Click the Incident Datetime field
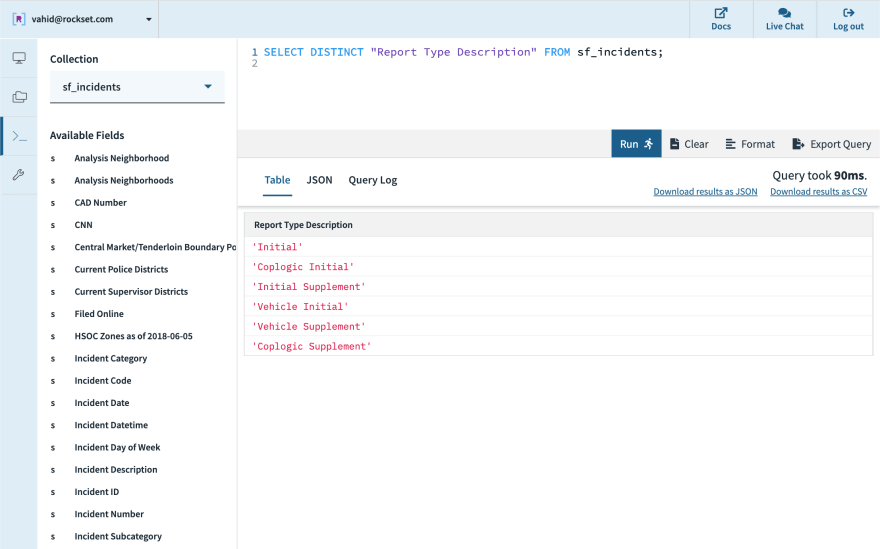880x549 pixels. tap(111, 425)
